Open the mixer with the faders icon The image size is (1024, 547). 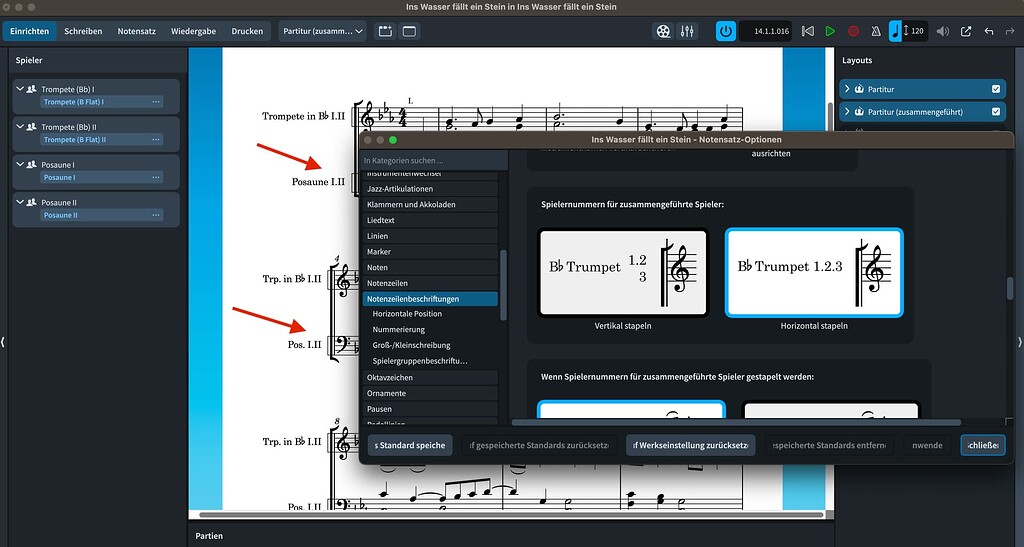point(687,31)
